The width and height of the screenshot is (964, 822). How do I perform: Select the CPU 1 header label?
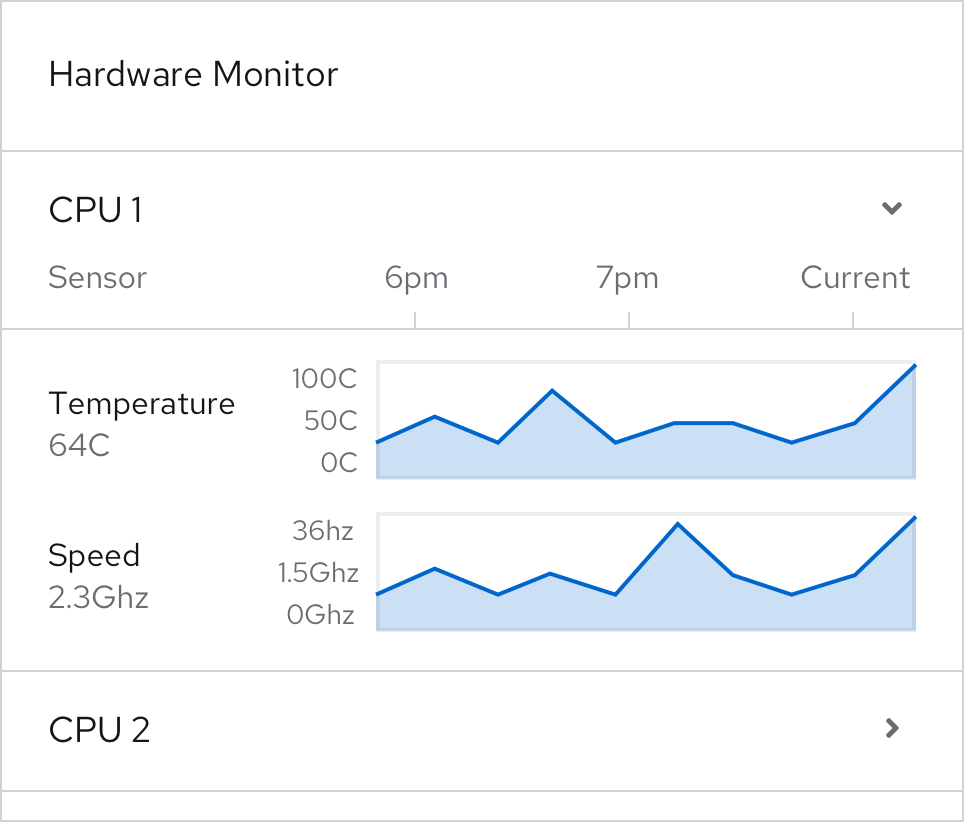click(96, 209)
